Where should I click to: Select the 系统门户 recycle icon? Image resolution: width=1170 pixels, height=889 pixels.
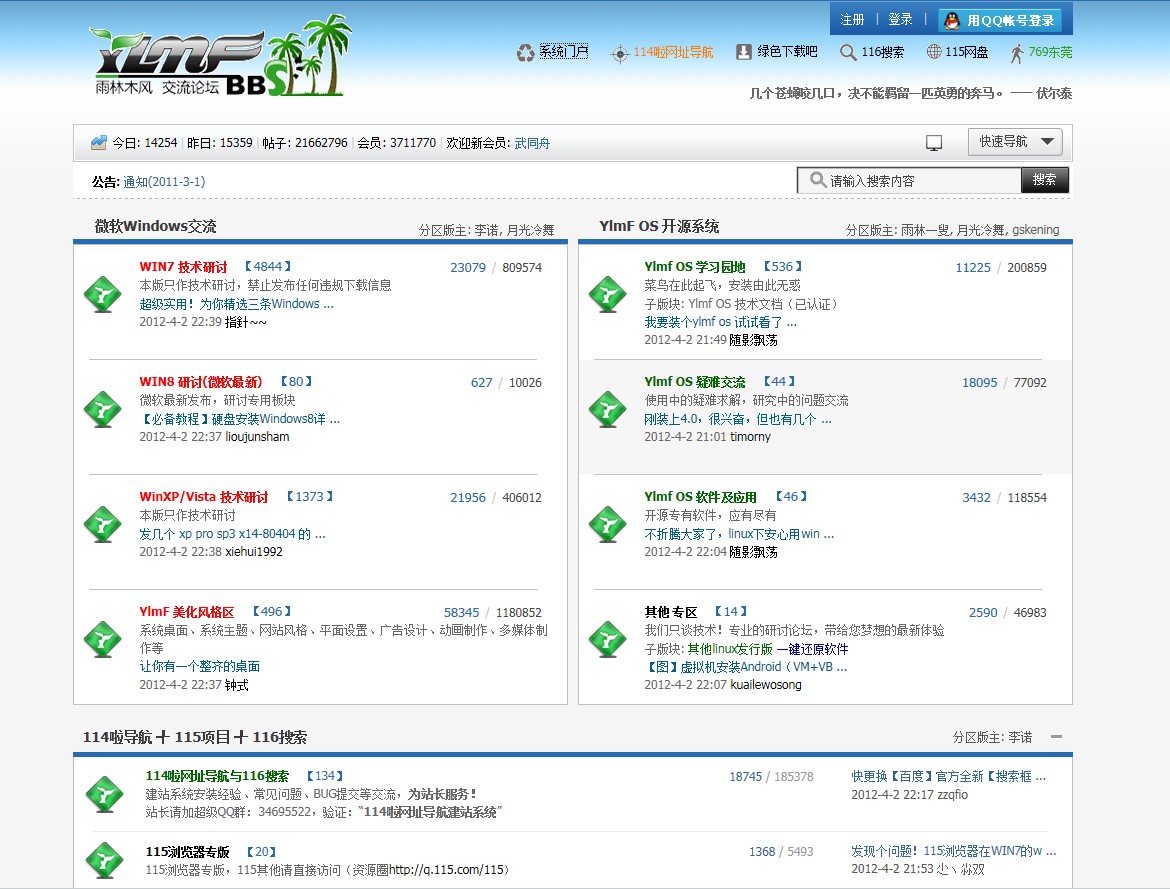click(524, 53)
